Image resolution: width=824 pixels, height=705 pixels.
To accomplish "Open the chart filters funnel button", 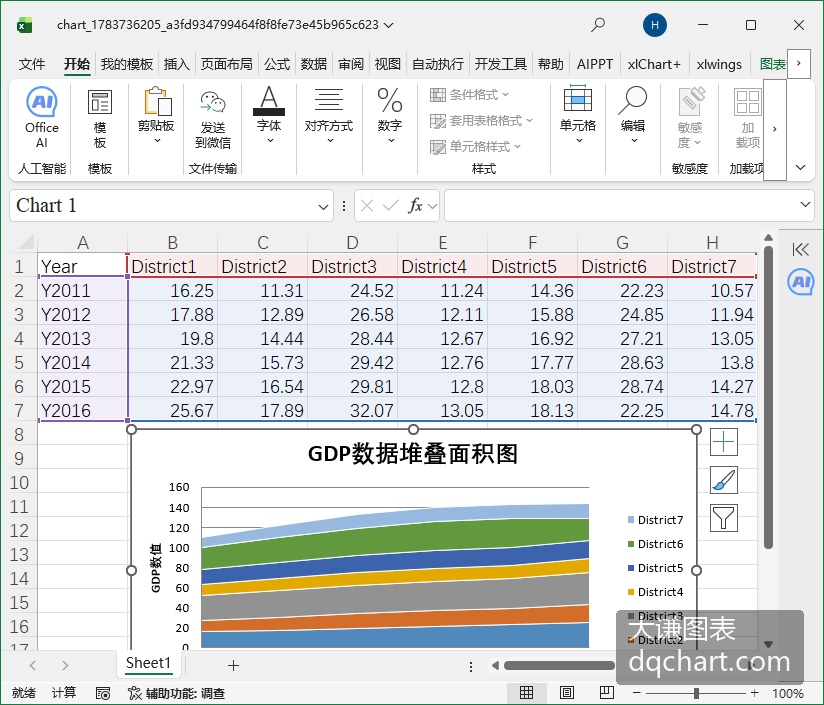I will (x=724, y=517).
